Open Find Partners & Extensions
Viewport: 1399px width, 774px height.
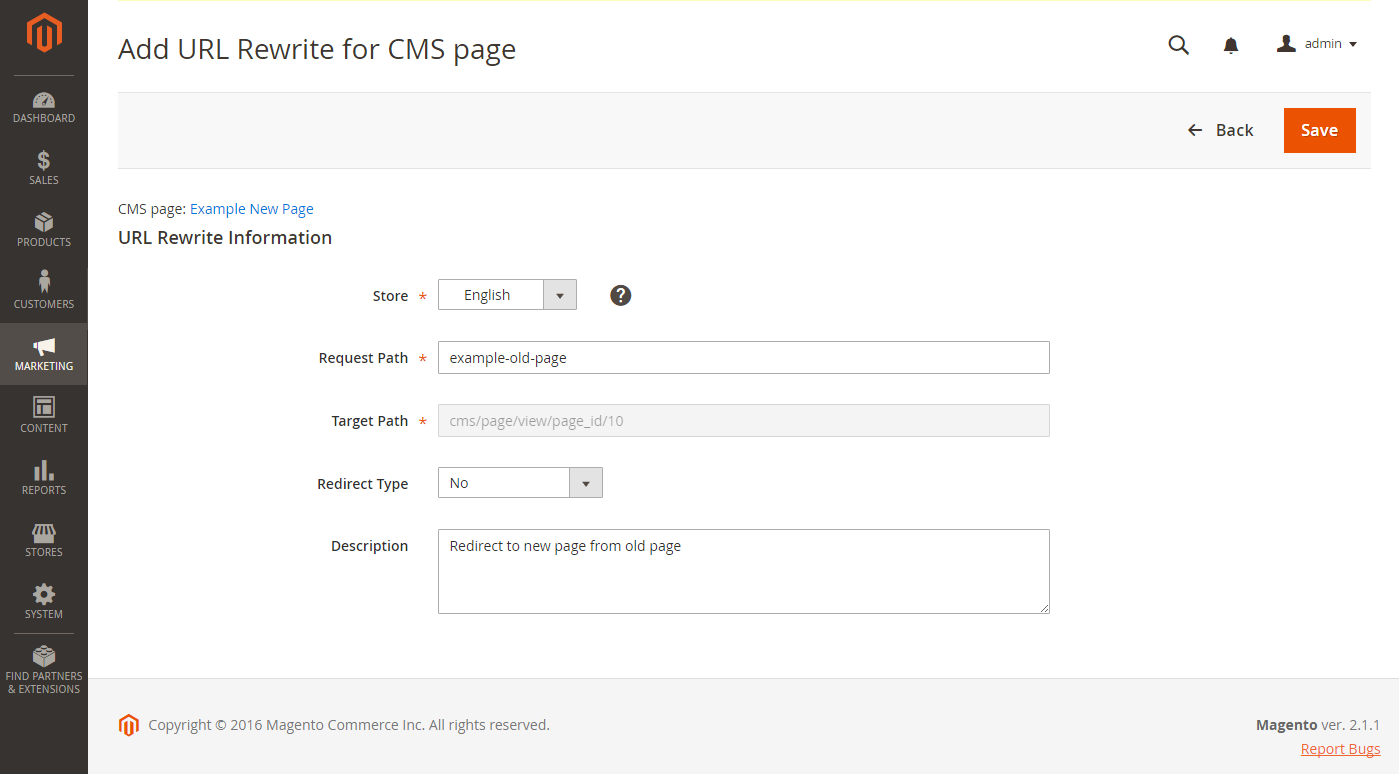point(44,670)
